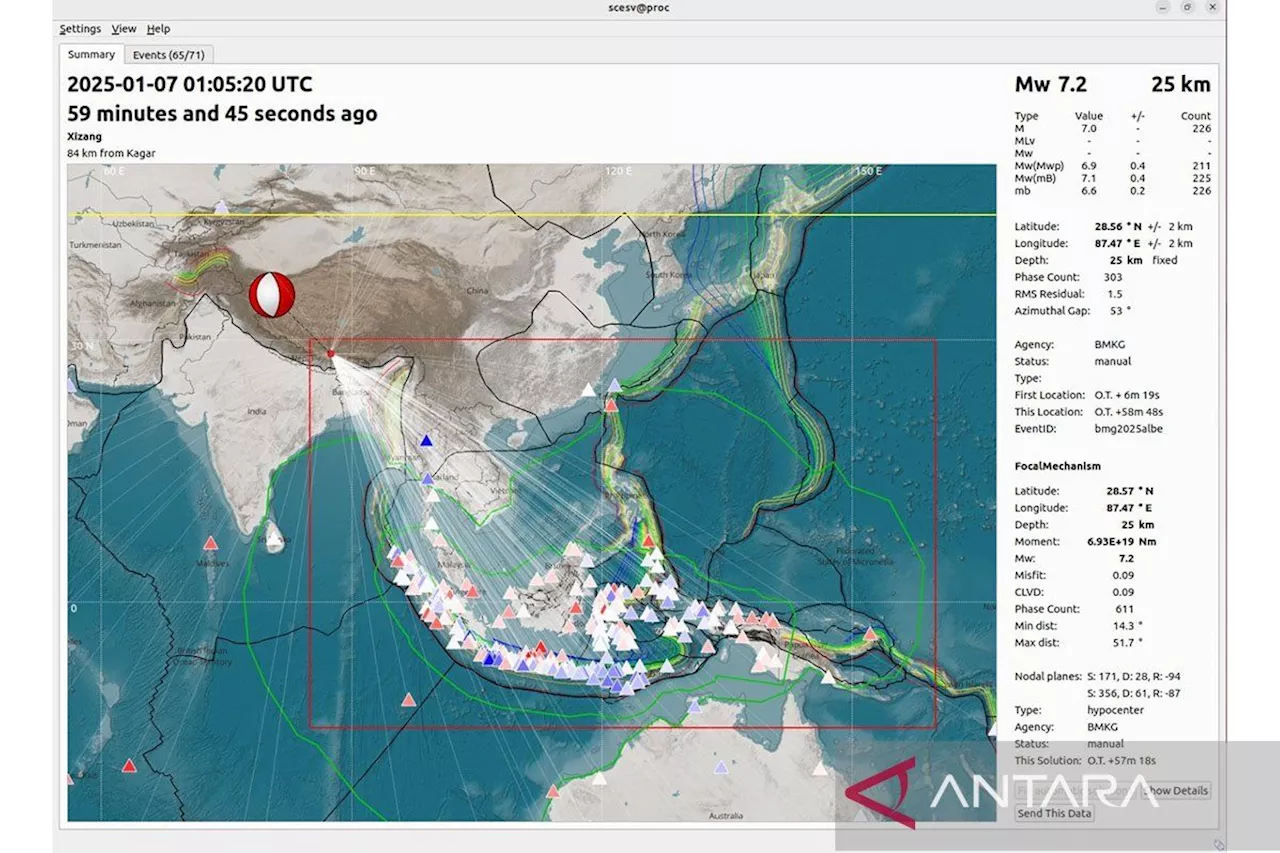Click the Min dist value 14.3 °
The height and width of the screenshot is (853, 1280).
coord(1126,626)
